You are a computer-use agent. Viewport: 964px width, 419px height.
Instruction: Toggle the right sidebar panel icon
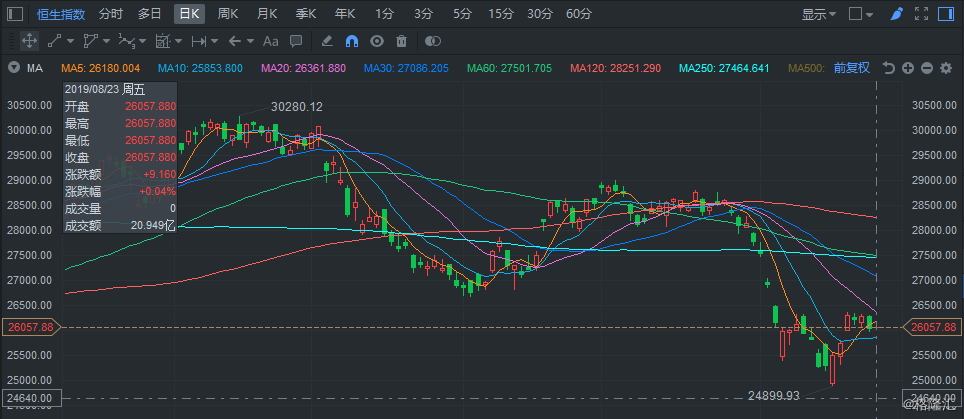(946, 14)
